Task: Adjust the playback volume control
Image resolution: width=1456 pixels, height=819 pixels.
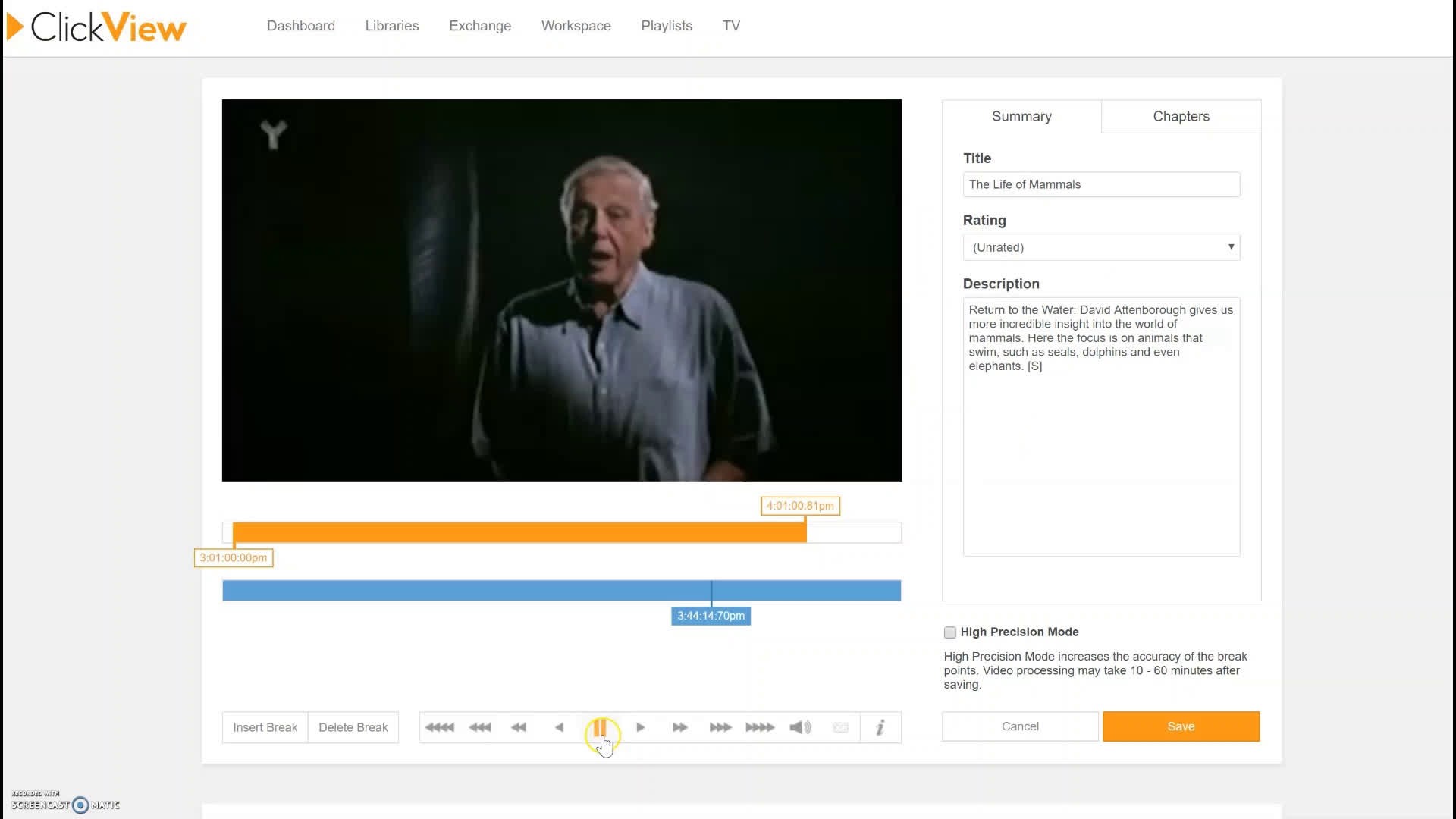Action: point(799,726)
